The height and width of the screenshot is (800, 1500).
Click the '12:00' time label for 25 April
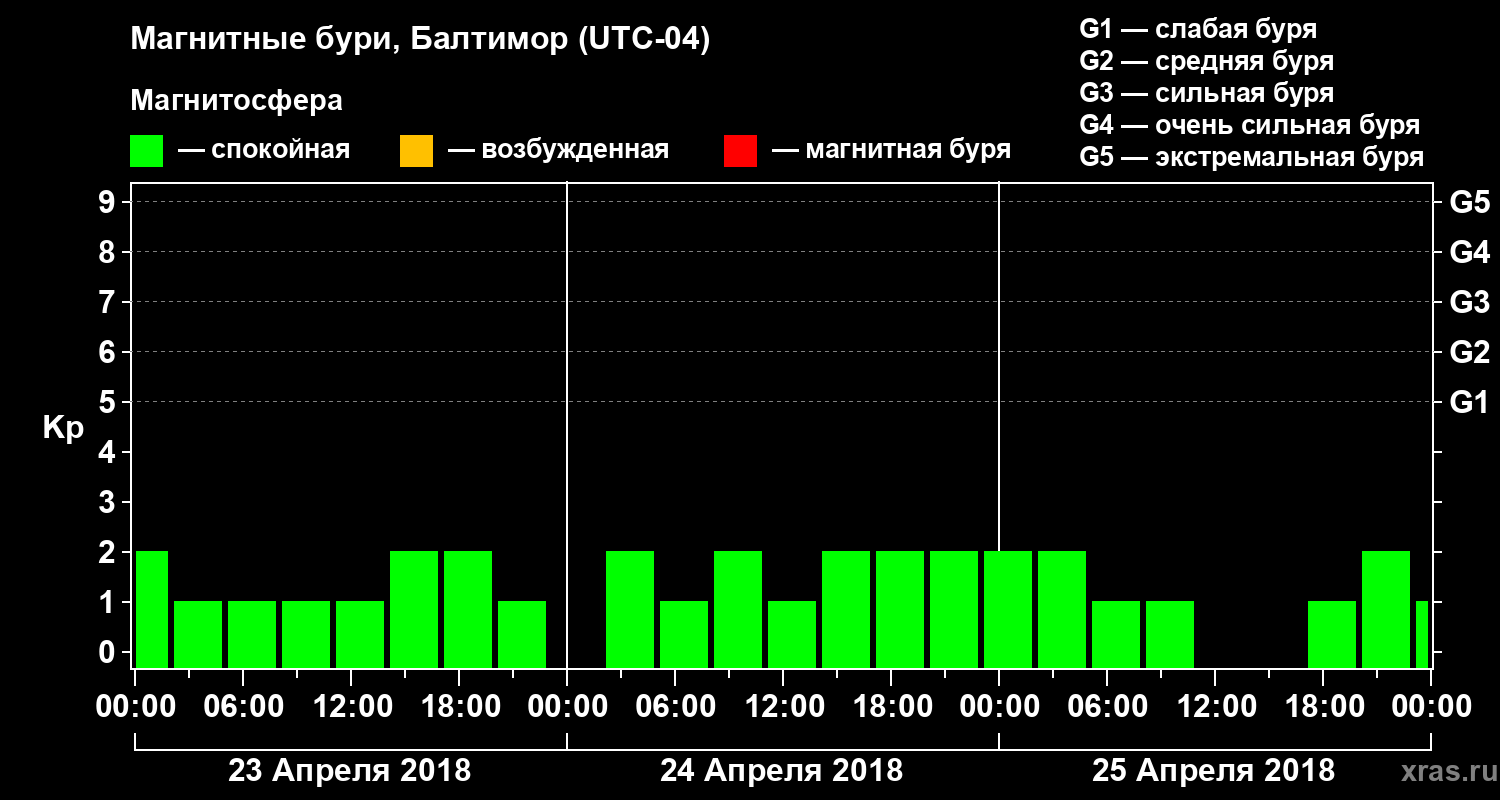[1215, 707]
